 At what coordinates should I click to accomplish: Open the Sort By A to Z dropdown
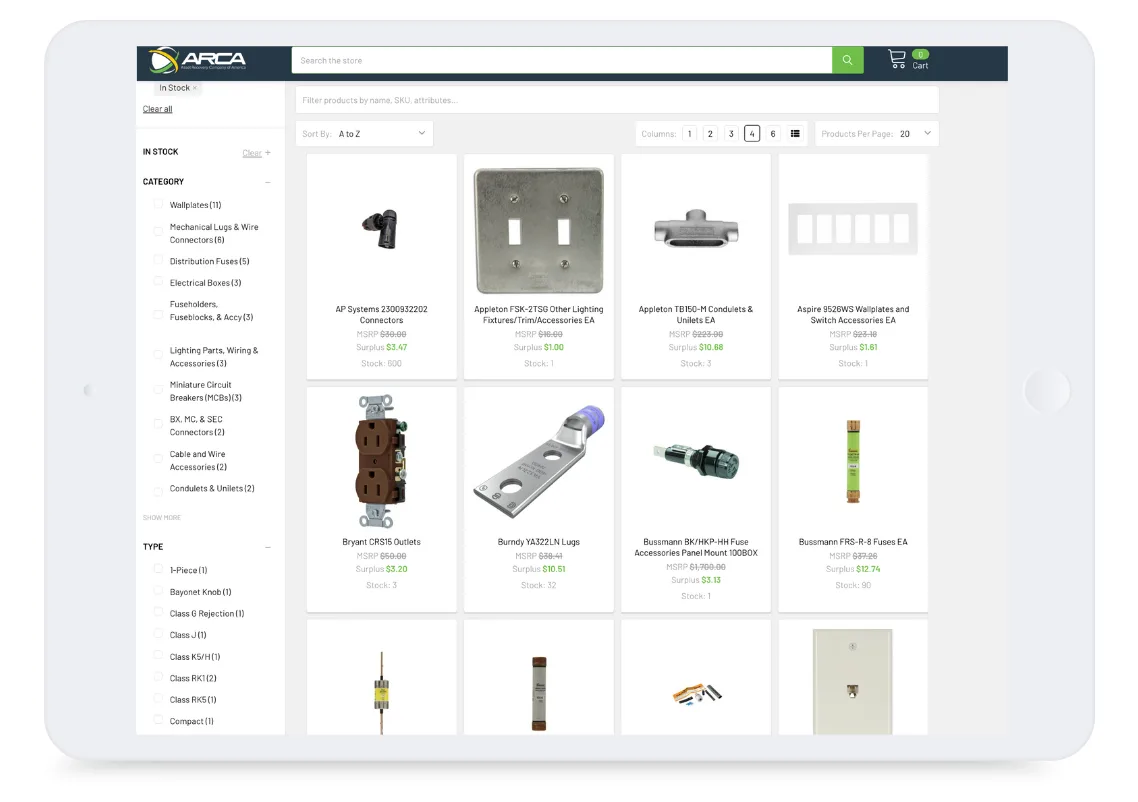364,134
